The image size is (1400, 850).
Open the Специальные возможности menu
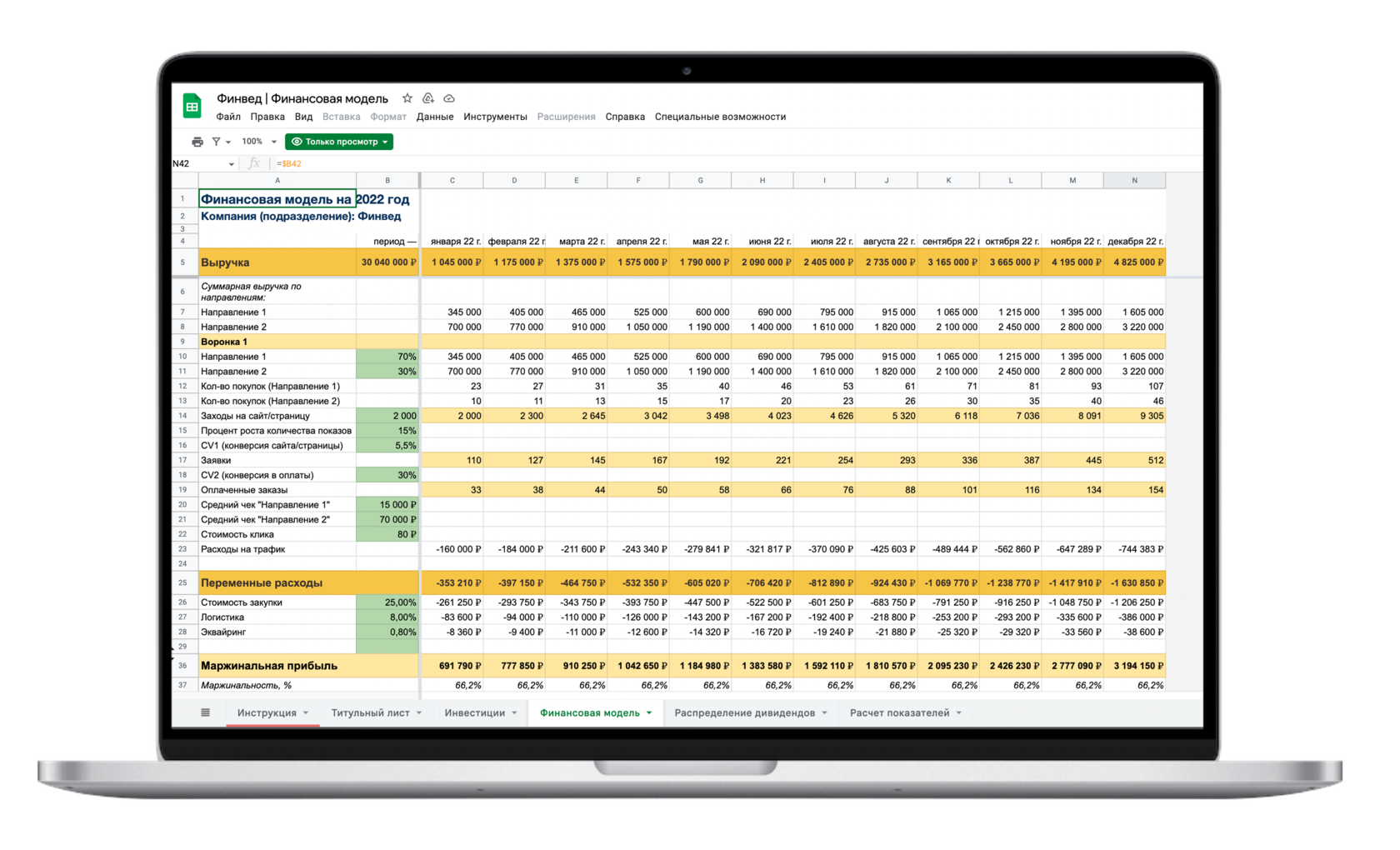720,117
